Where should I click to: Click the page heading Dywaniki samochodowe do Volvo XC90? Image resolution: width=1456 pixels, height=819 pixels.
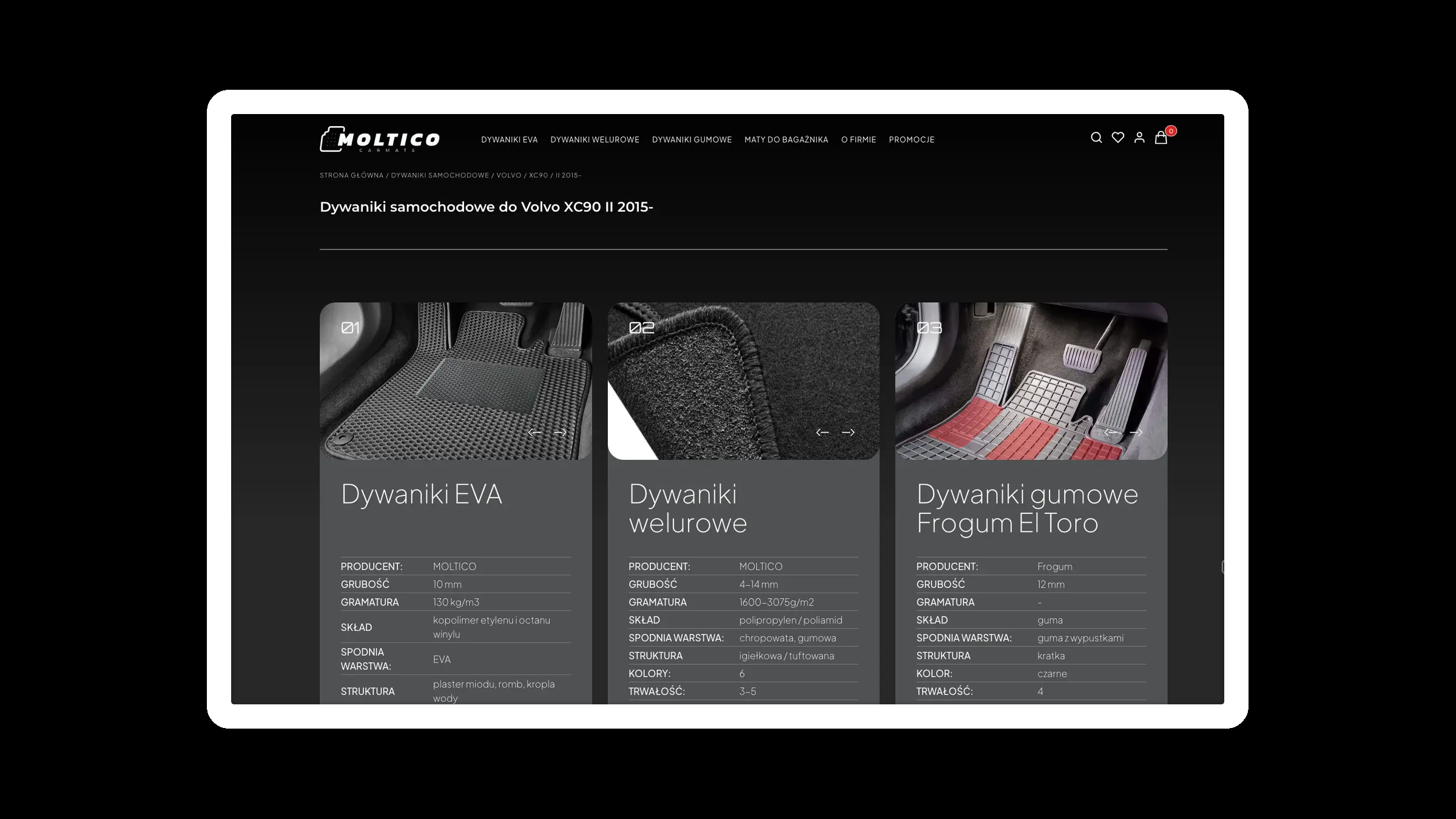(x=487, y=207)
